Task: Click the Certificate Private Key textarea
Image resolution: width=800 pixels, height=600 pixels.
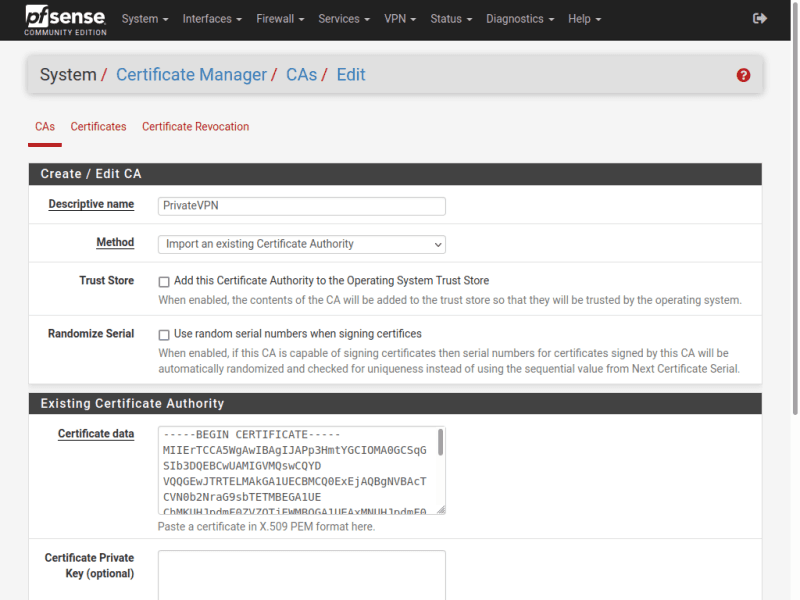Action: click(x=301, y=575)
